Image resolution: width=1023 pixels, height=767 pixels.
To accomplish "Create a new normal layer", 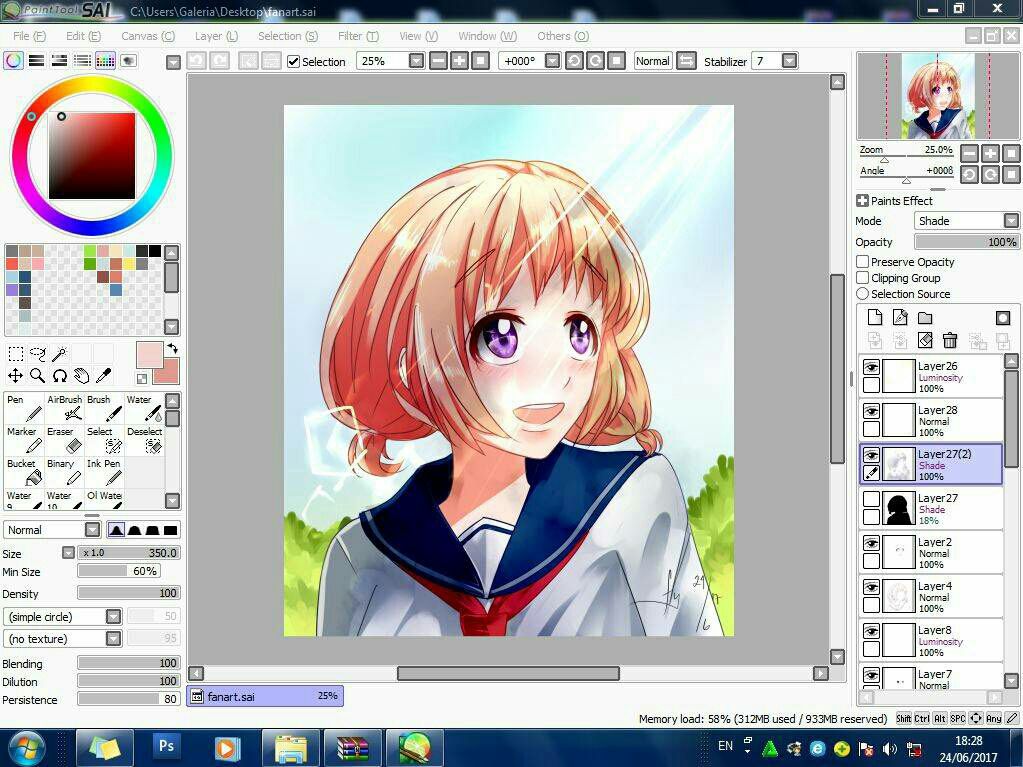I will 875,318.
